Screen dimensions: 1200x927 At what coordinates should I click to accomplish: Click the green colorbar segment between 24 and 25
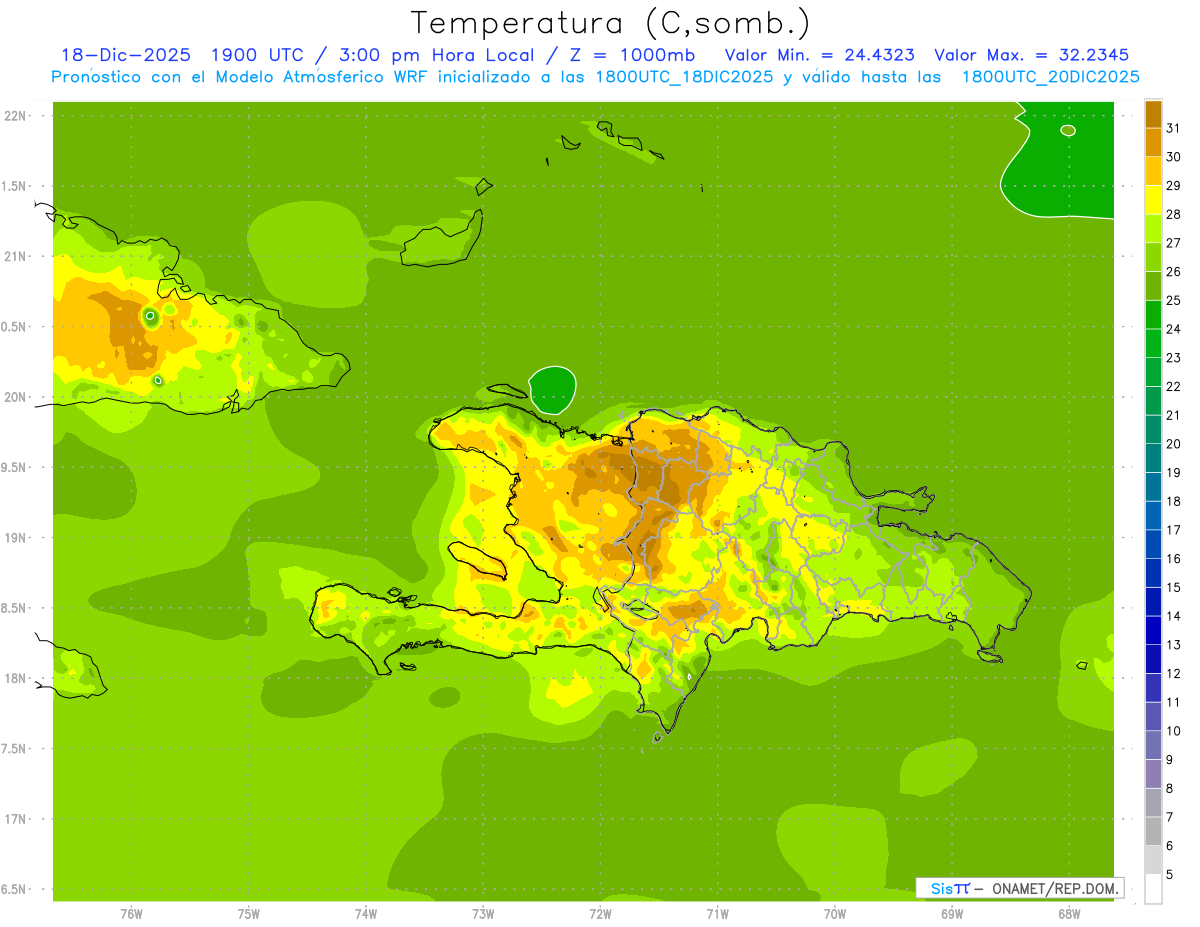1153,314
